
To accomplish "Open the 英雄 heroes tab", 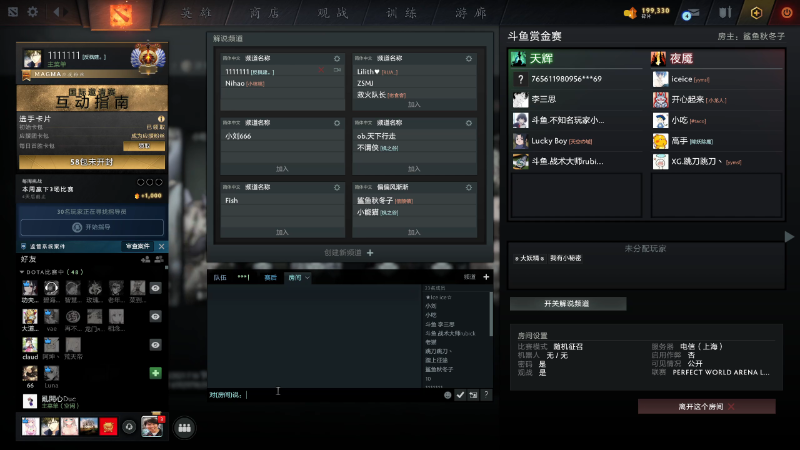I will (x=196, y=13).
